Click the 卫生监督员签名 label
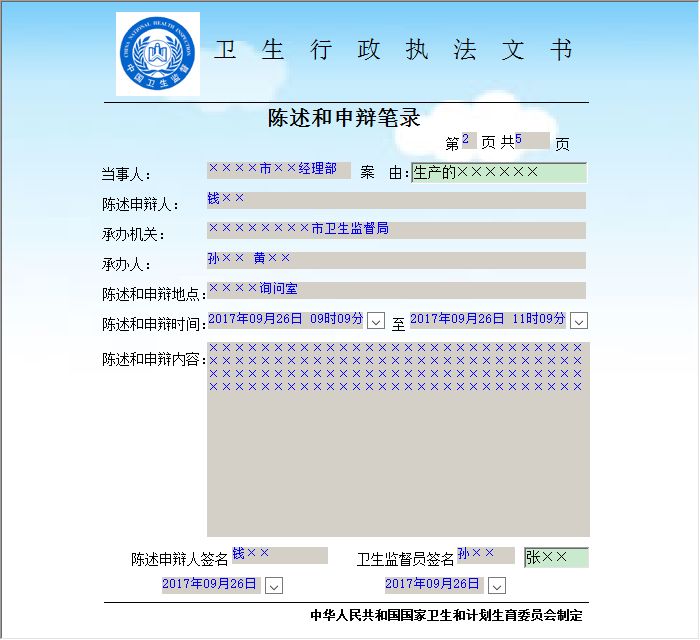 (x=405, y=559)
